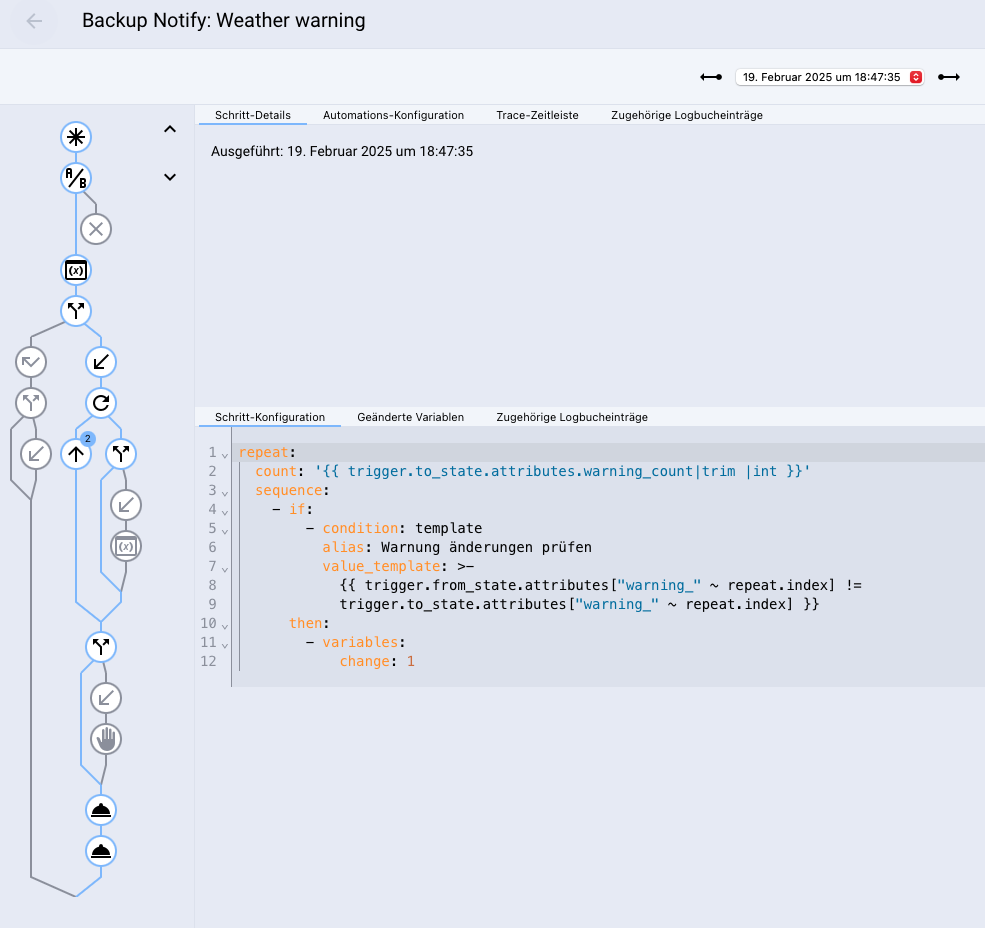Select the grey arrow node above the hand node

coord(106,698)
